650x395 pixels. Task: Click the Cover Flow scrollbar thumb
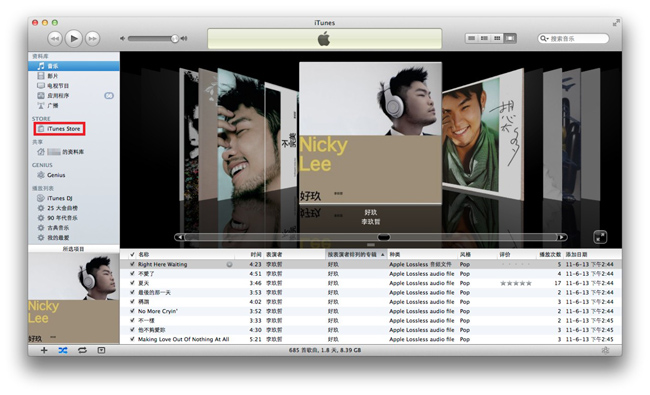tap(384, 237)
